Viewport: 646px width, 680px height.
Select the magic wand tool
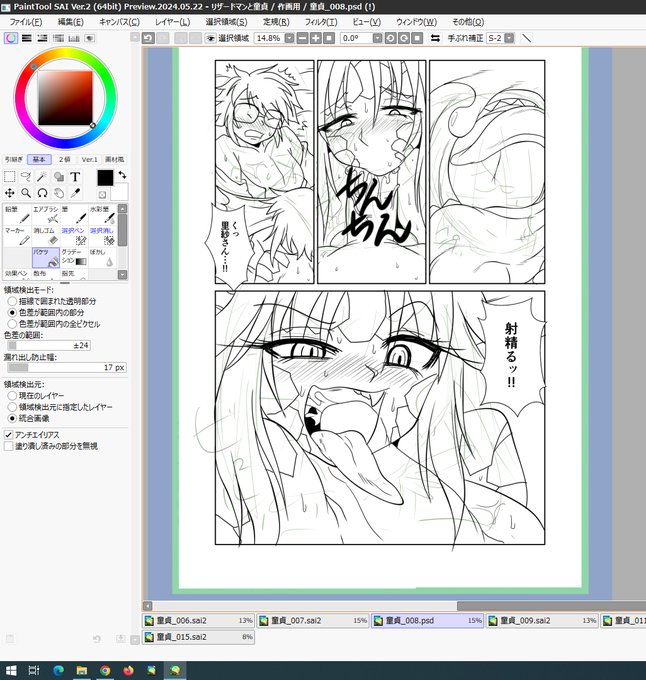[x=42, y=177]
